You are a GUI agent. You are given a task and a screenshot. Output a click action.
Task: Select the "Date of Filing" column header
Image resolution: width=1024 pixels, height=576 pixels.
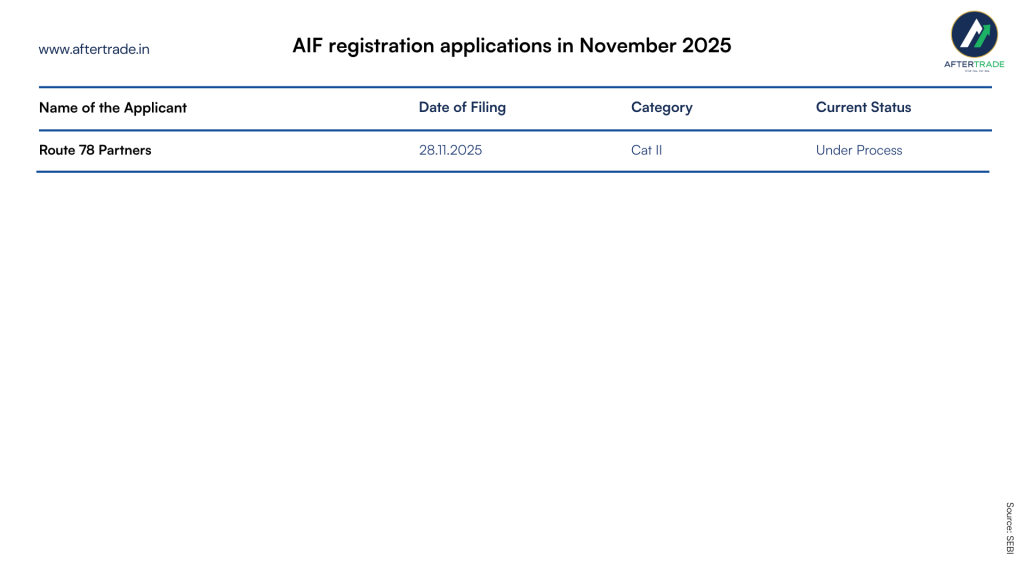click(x=462, y=108)
